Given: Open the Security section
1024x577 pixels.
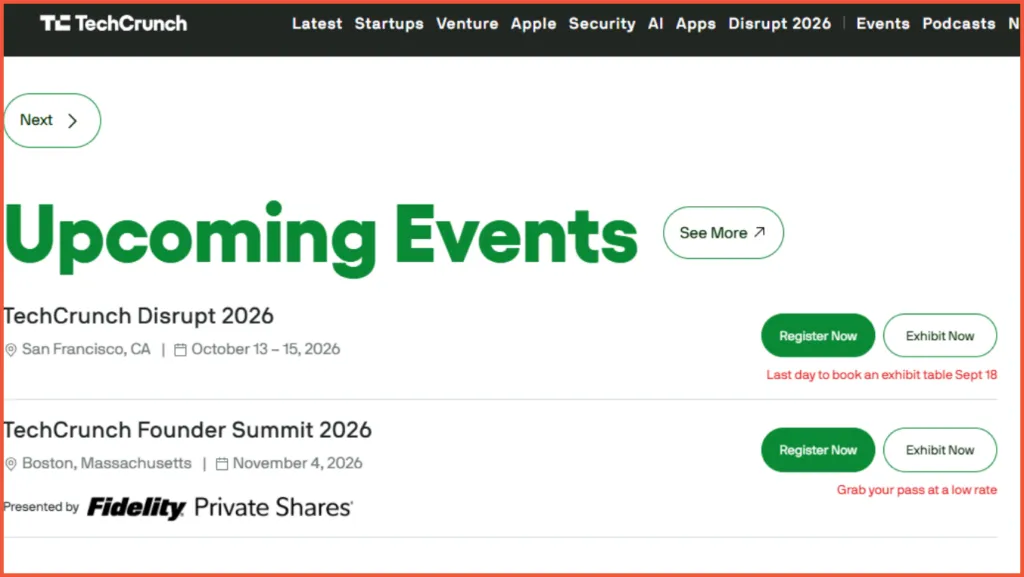Looking at the screenshot, I should click(x=601, y=23).
